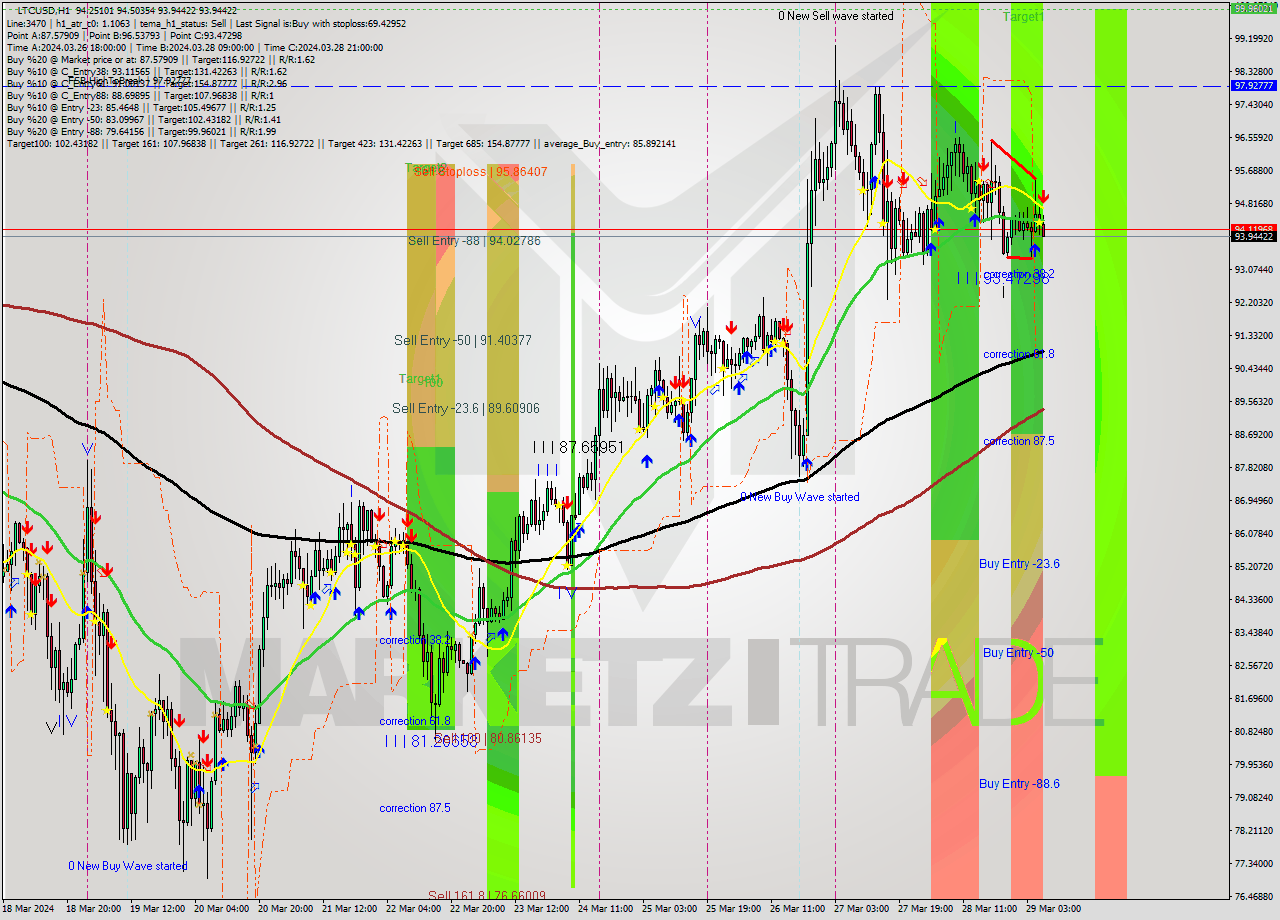Select 77.34000 on the price axis
This screenshot has width=1280, height=920.
point(1254,863)
